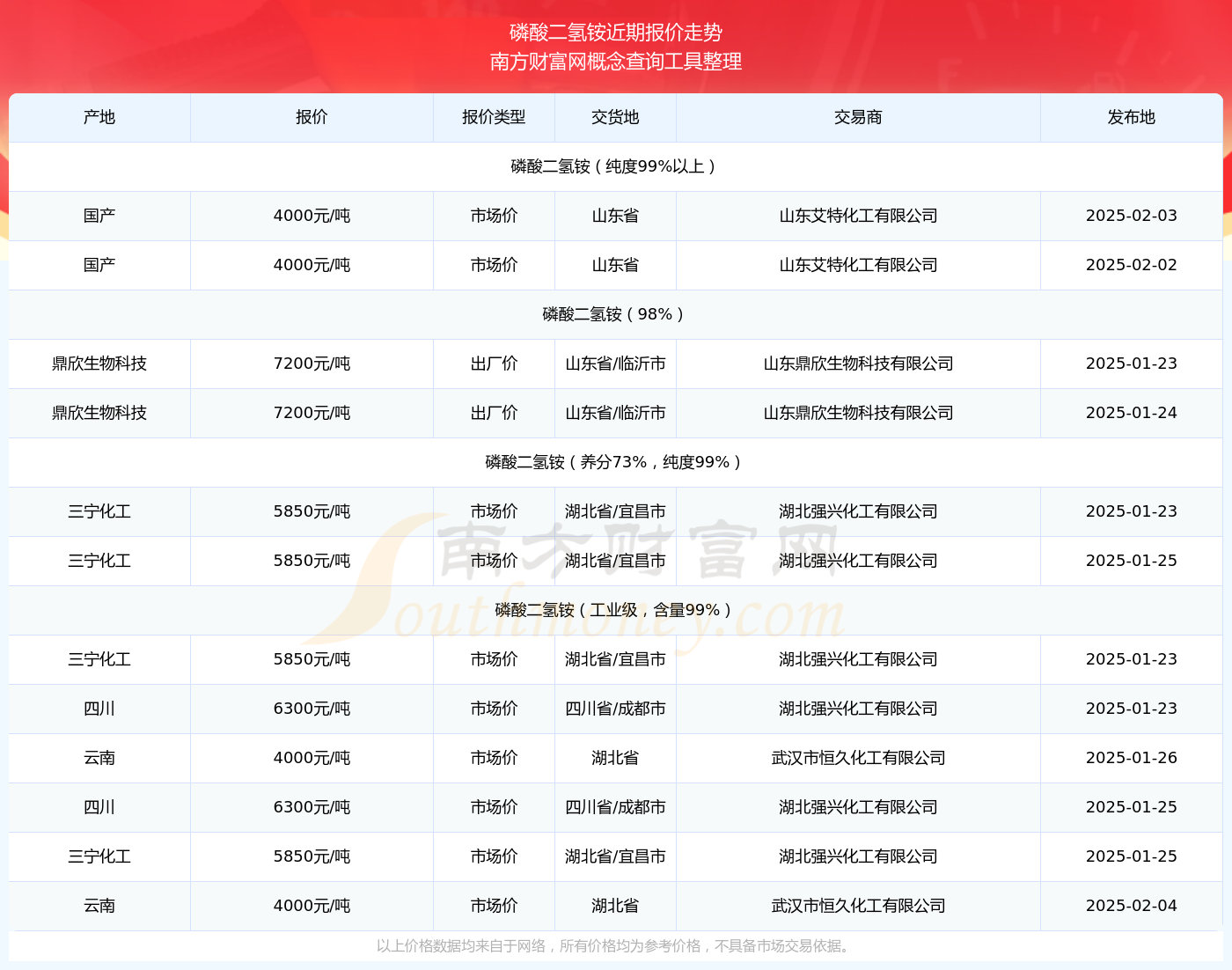Click the 交货地 column header
The width and height of the screenshot is (1232, 970).
[x=615, y=117]
